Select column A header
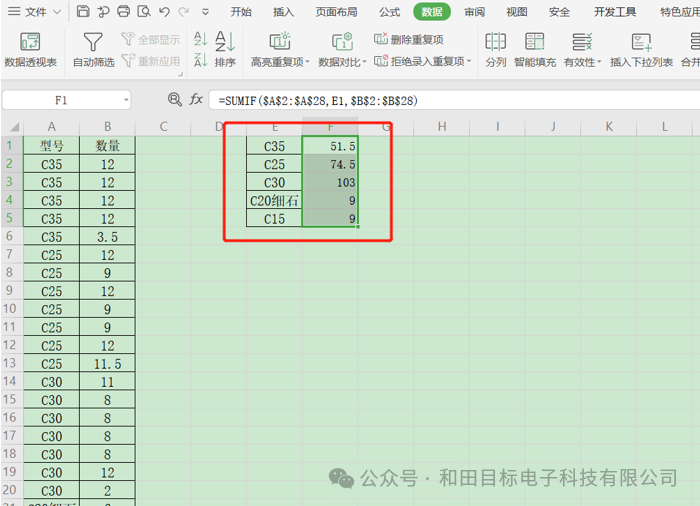This screenshot has height=506, width=700. pos(51,127)
